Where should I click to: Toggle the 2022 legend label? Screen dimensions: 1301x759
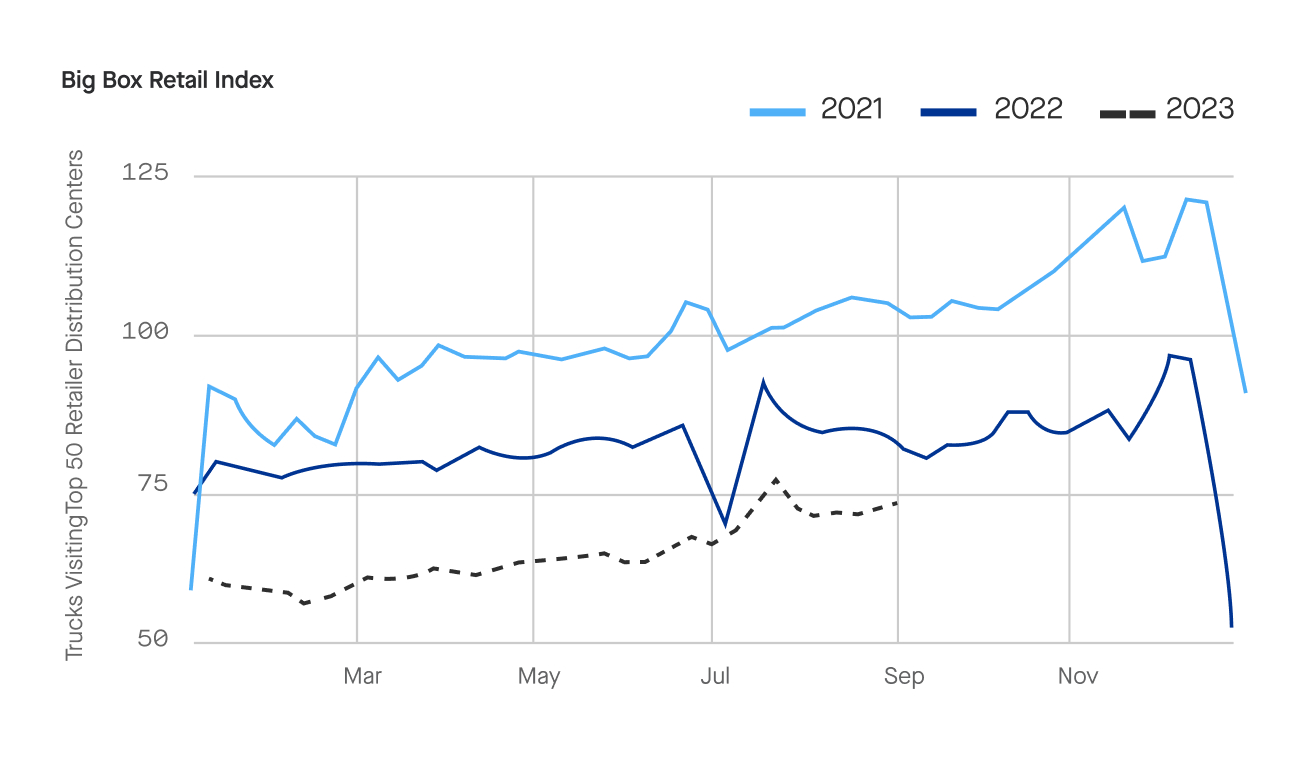1028,109
